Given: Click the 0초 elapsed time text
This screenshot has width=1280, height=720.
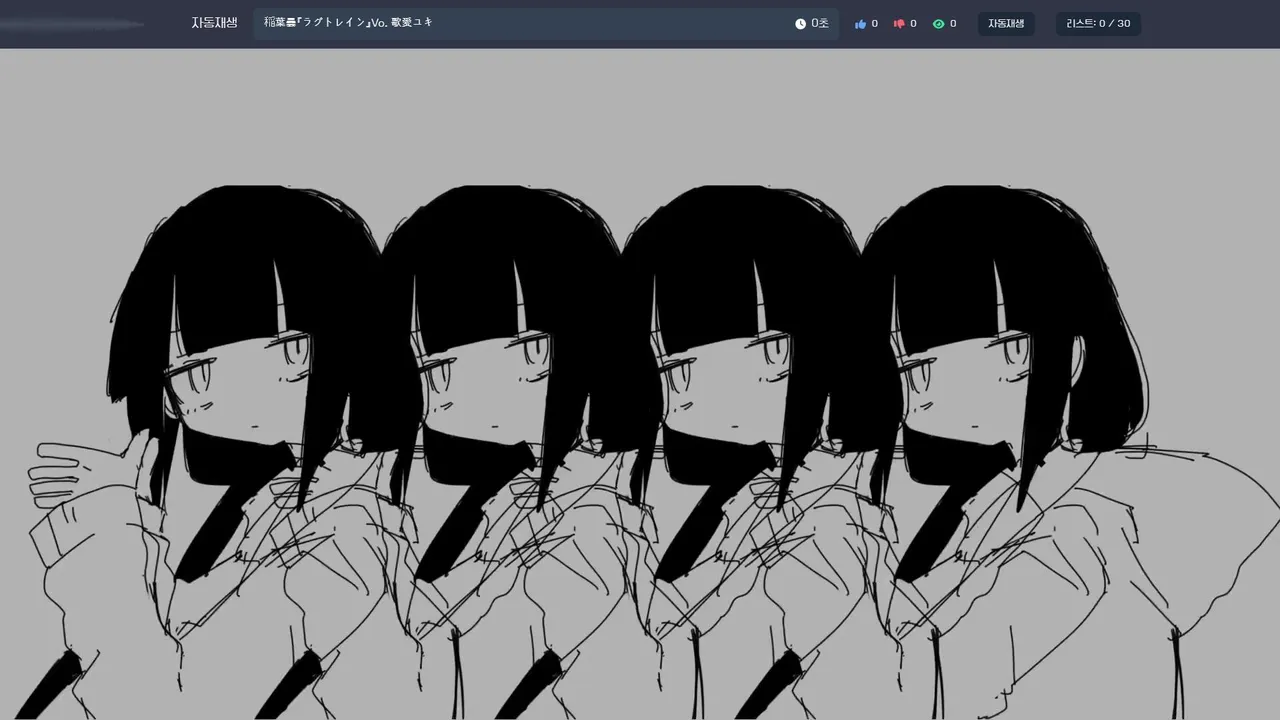Looking at the screenshot, I should [820, 24].
